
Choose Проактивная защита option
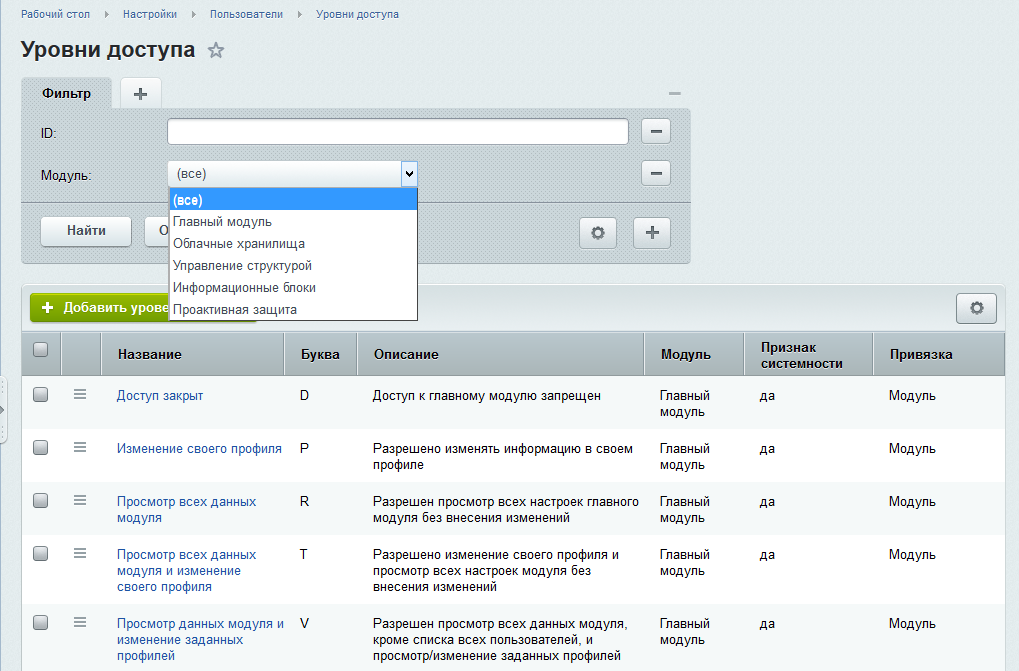click(x=293, y=310)
